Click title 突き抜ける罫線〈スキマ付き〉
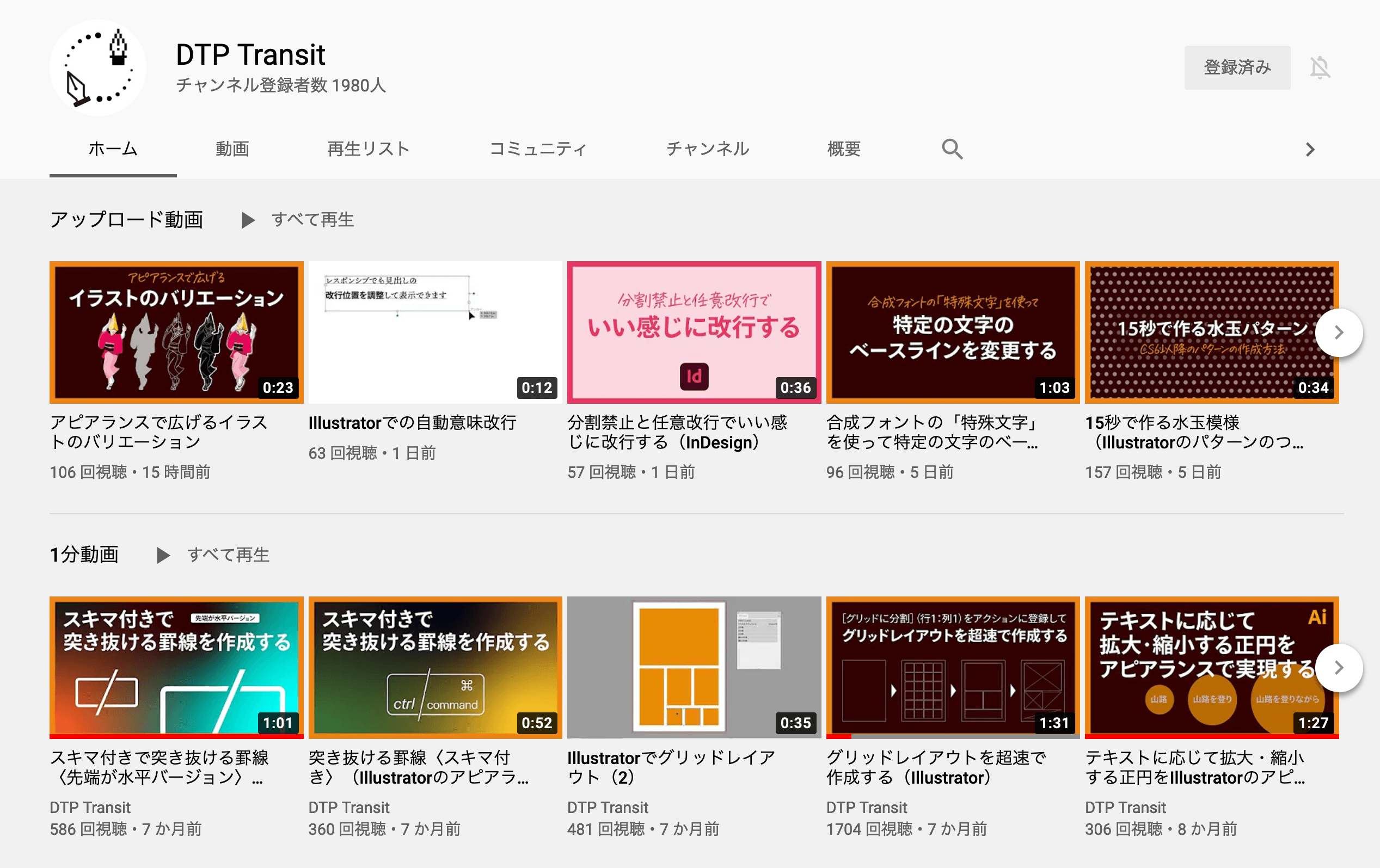 click(x=419, y=768)
